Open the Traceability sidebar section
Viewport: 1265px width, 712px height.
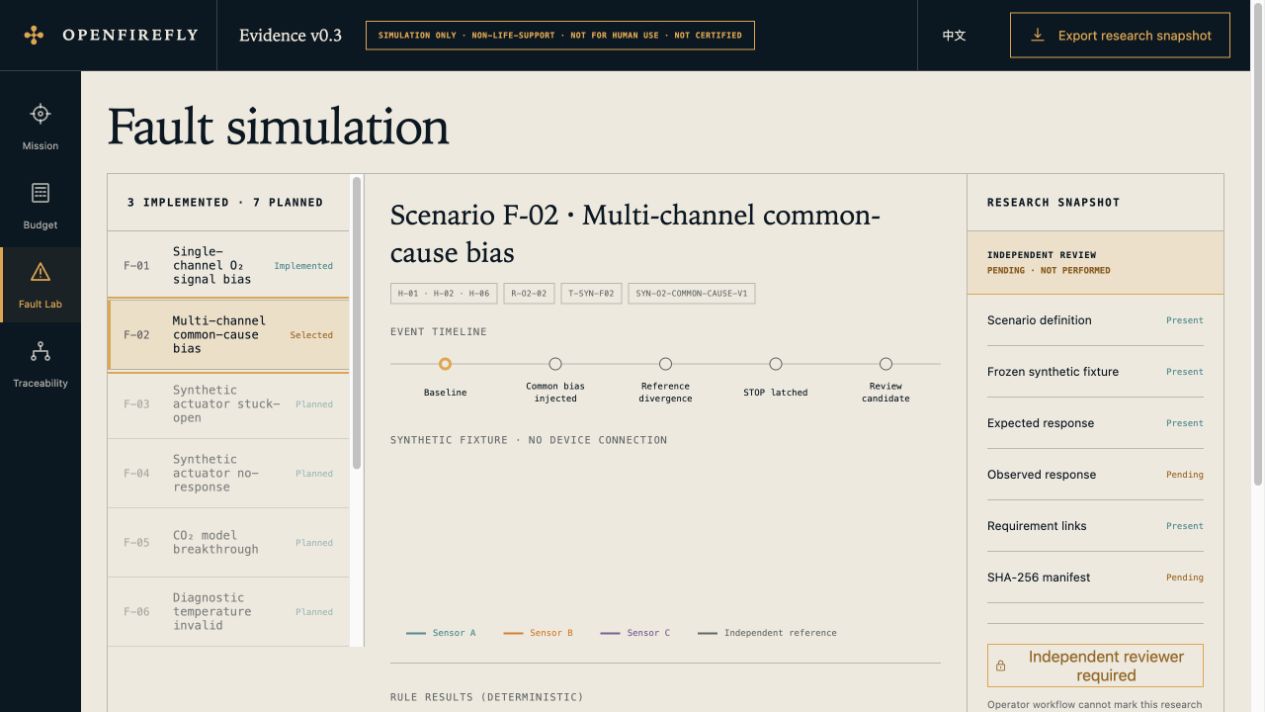click(x=40, y=365)
